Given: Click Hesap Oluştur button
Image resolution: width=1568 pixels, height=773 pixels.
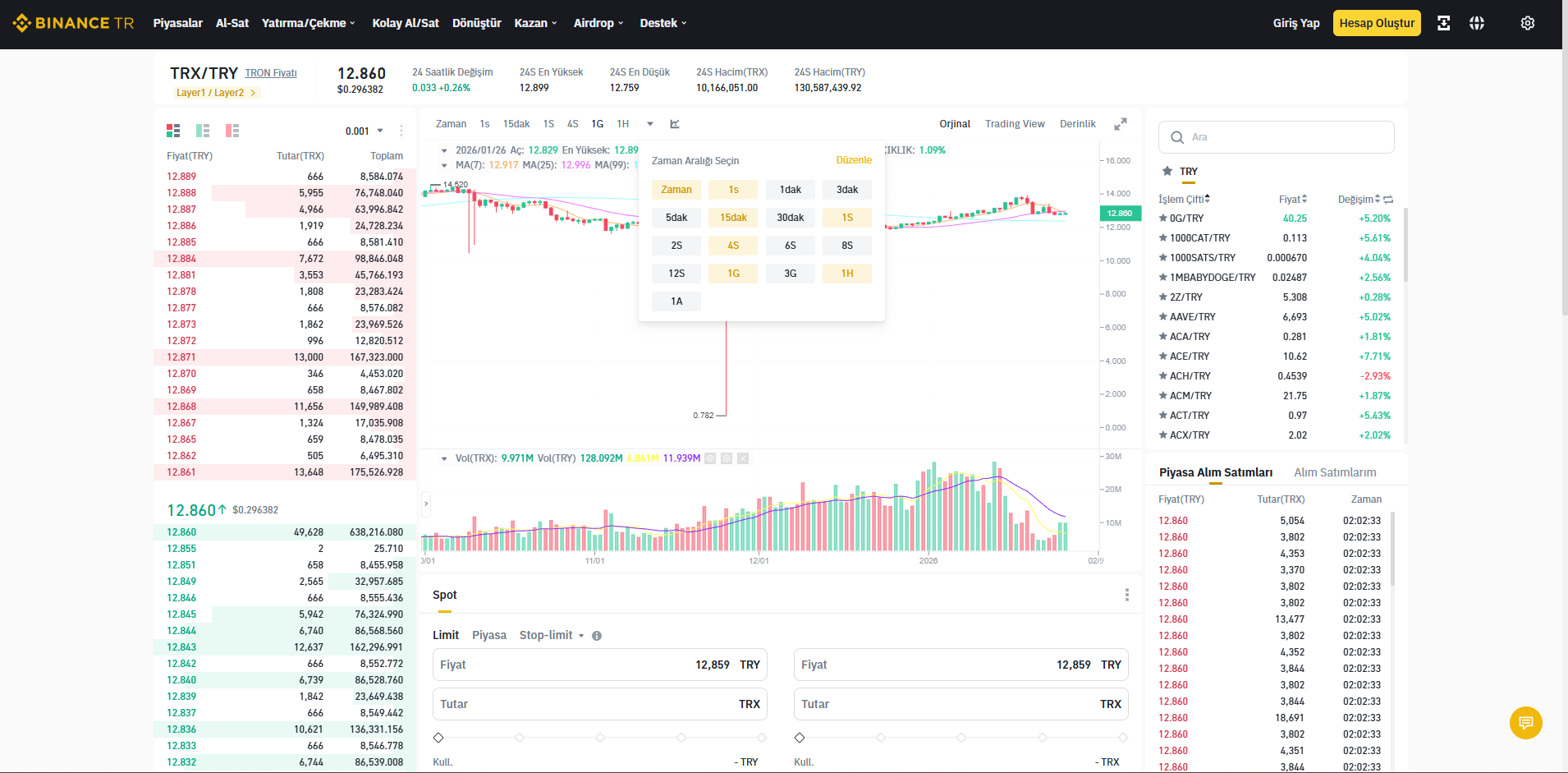Looking at the screenshot, I should 1377,23.
